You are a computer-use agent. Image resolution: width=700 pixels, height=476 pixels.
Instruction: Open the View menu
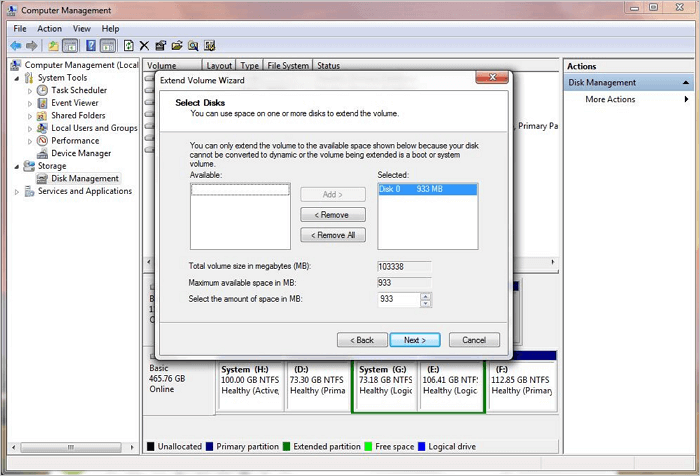81,29
